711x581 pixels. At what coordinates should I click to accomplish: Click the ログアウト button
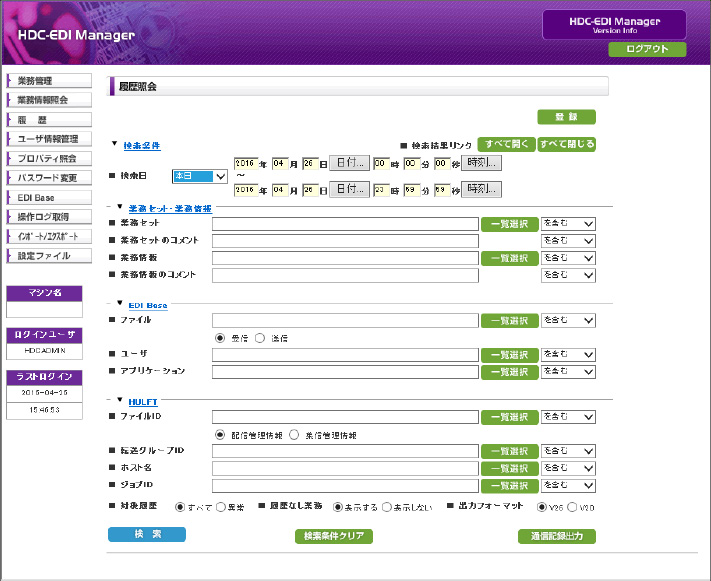[647, 49]
